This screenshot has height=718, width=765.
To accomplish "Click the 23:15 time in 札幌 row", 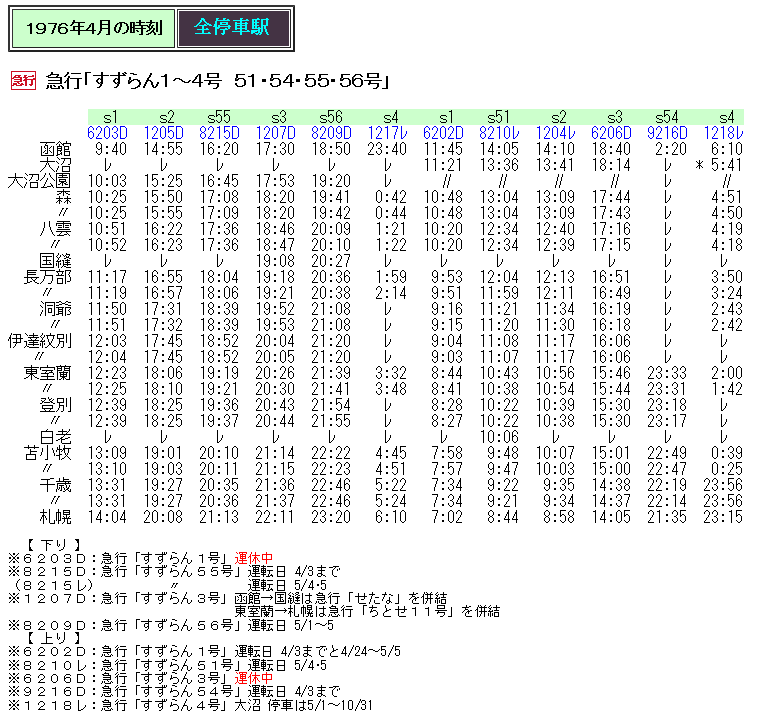I will 723,517.
